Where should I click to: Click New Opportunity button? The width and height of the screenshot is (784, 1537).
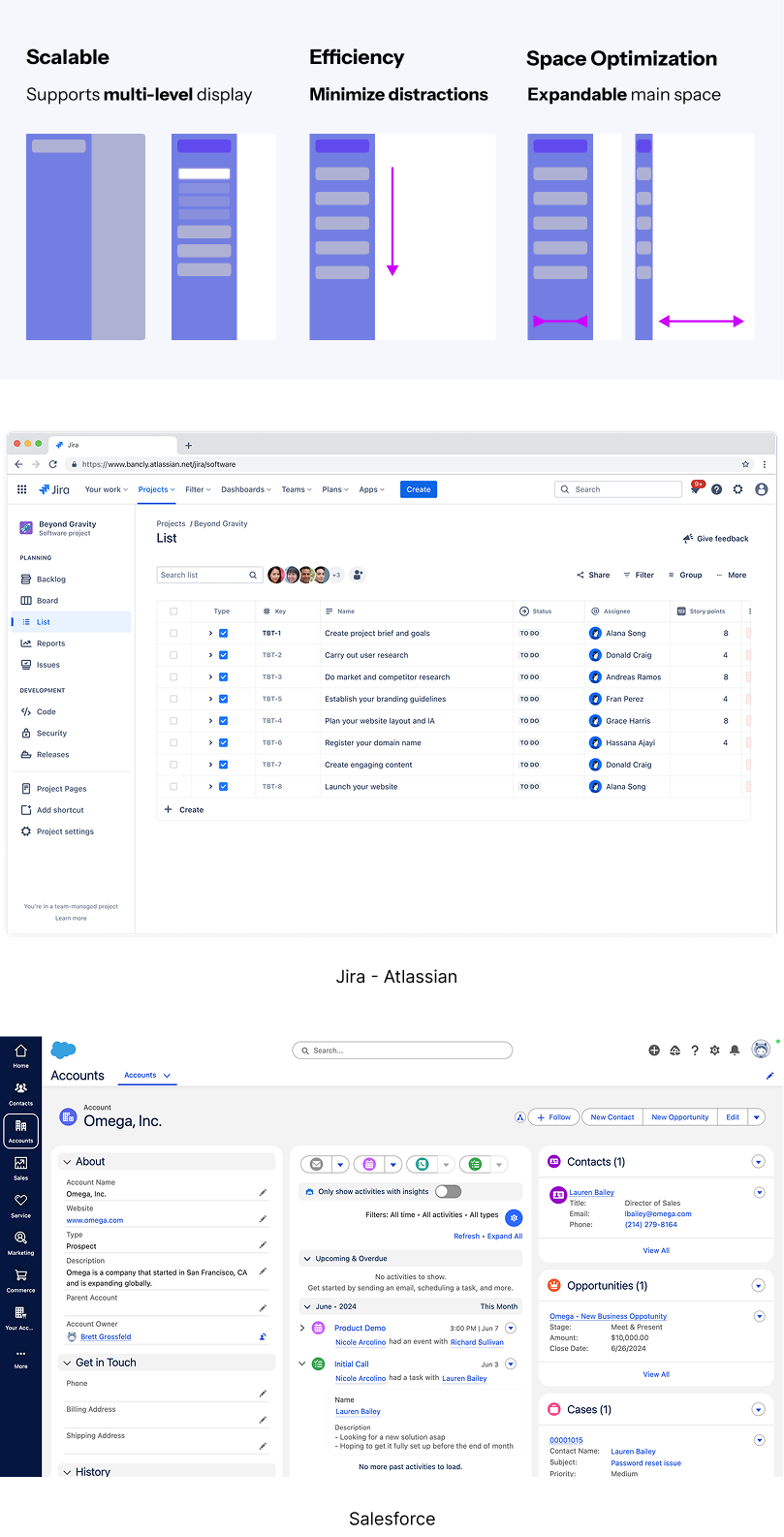[680, 1117]
